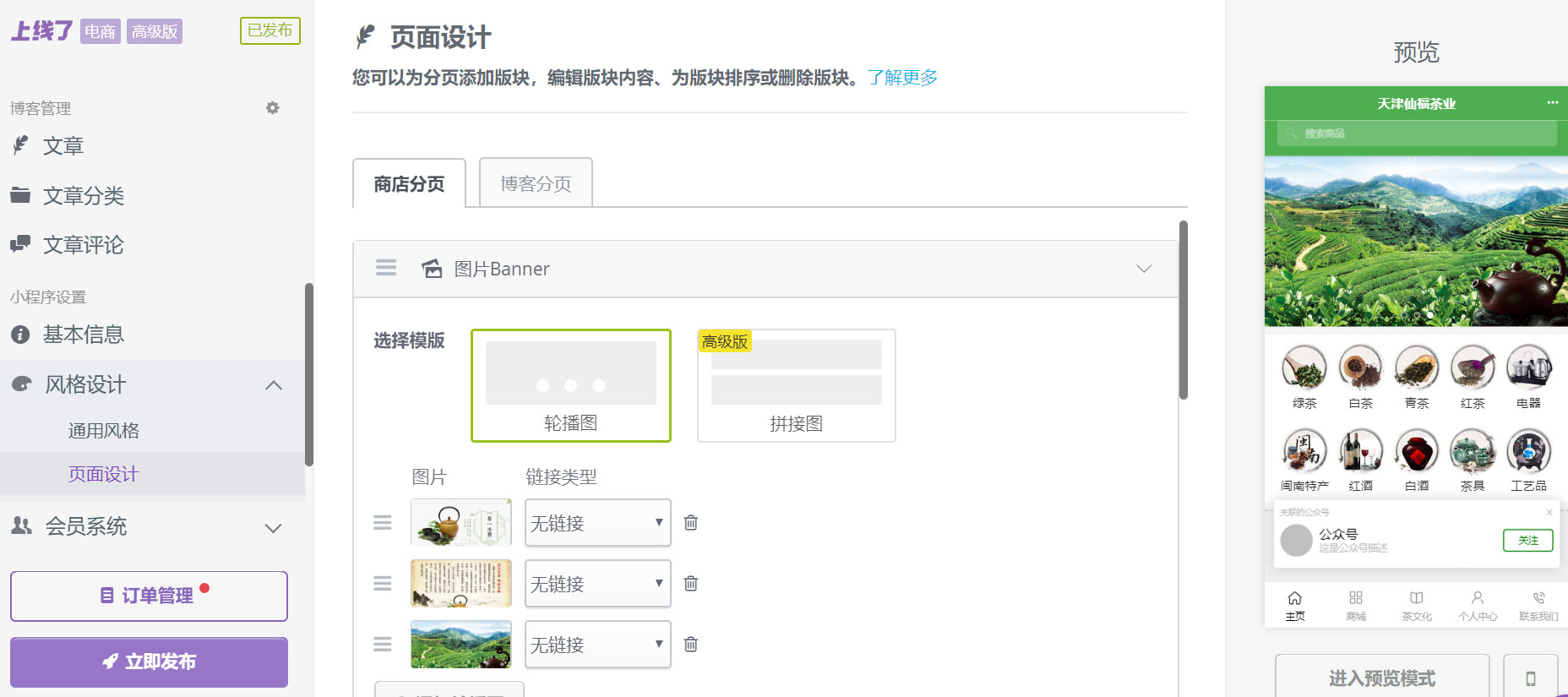Click the tea field banner thumbnail
The width and height of the screenshot is (1568, 697).
click(460, 645)
